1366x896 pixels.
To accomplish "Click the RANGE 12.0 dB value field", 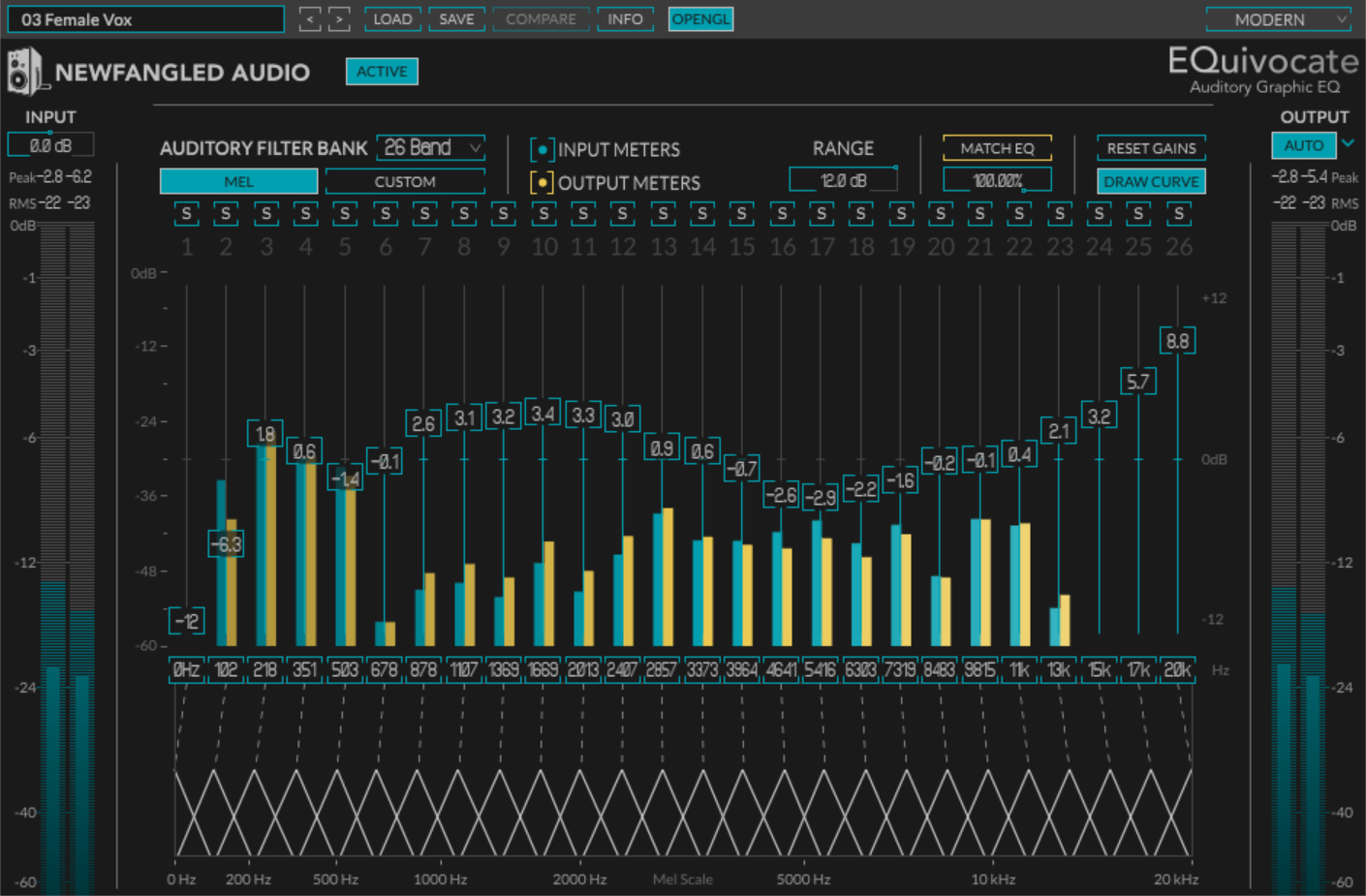I will click(x=843, y=180).
